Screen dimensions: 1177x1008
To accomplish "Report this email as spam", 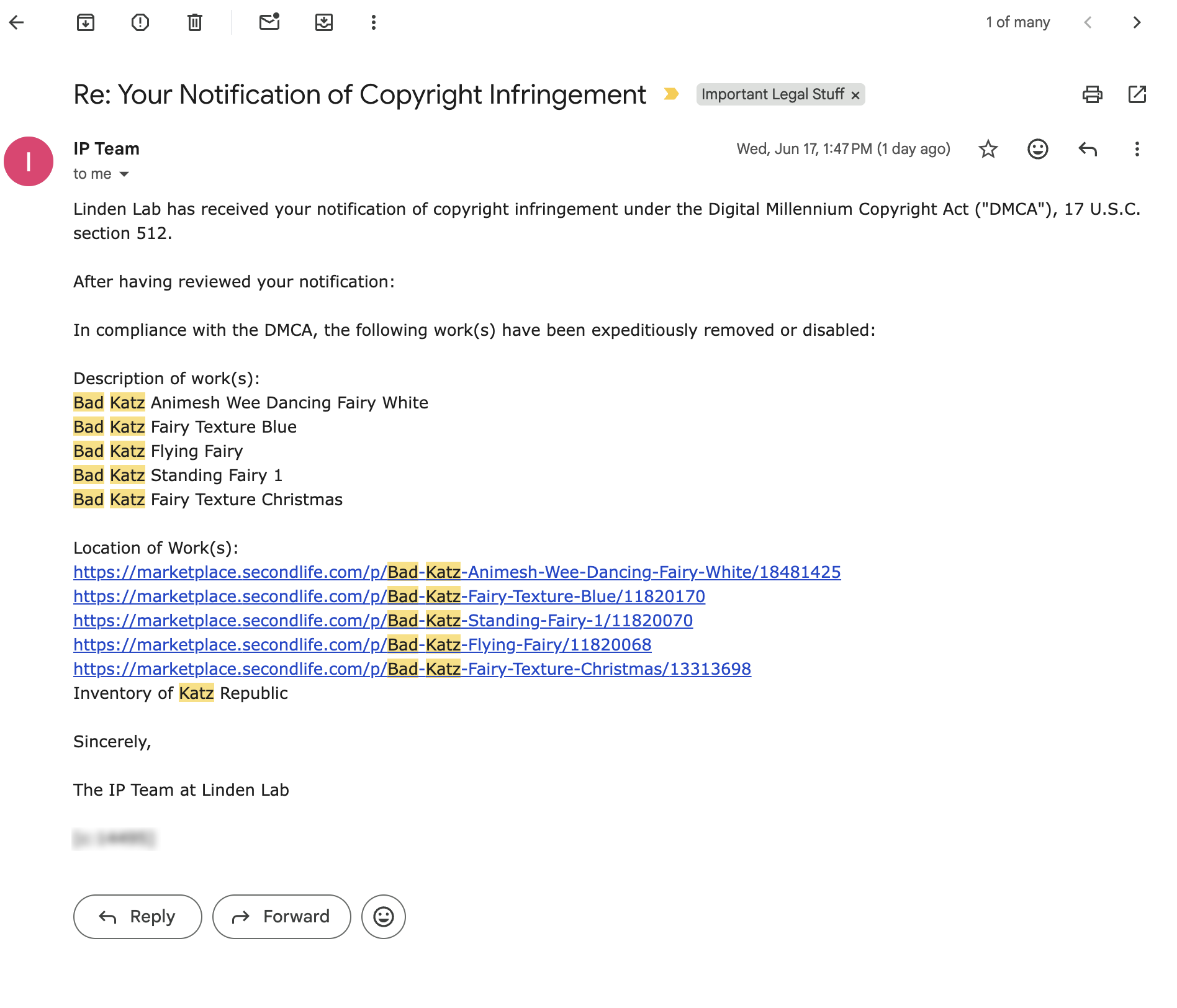I will click(140, 23).
